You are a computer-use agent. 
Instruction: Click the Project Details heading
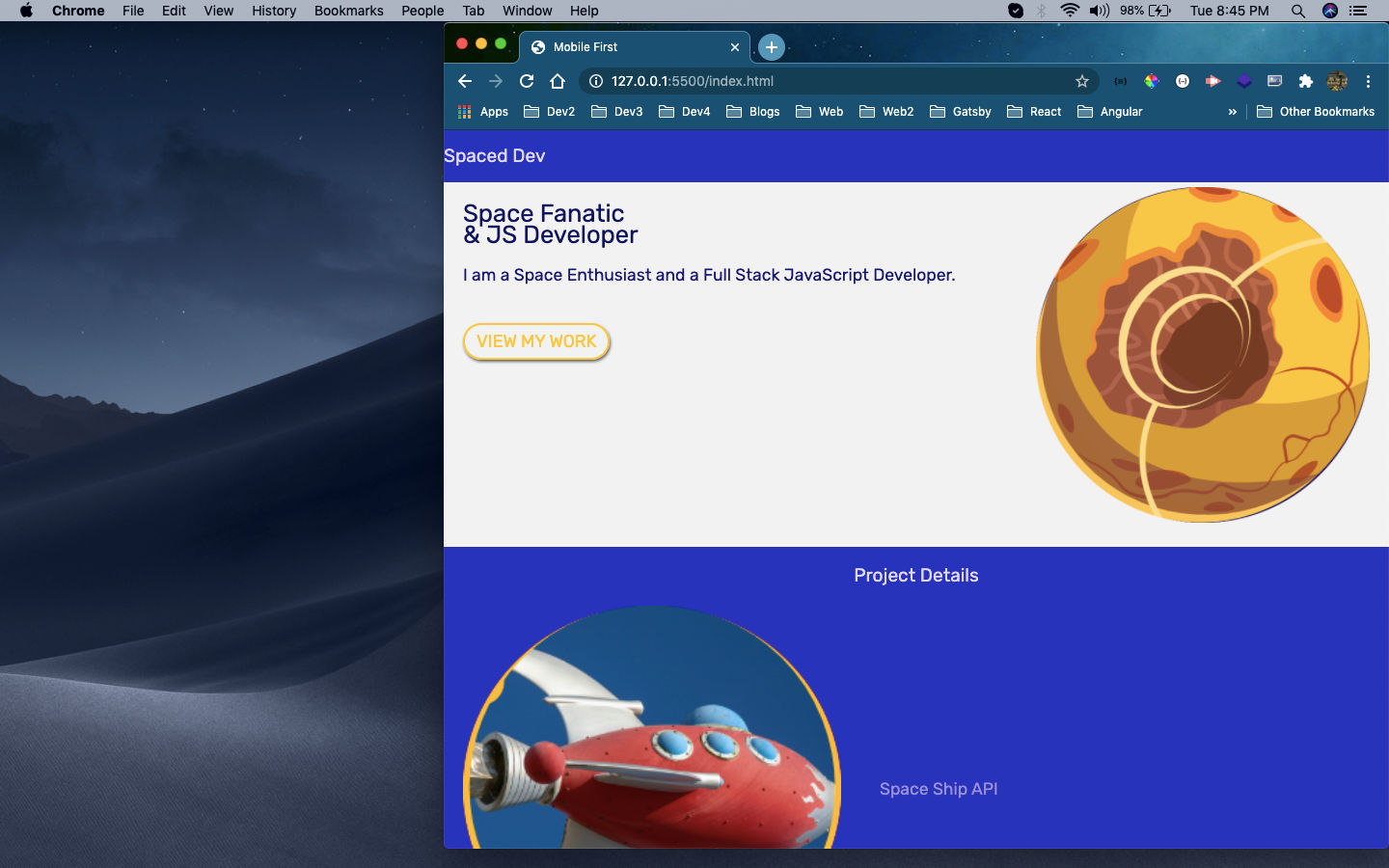(x=916, y=576)
